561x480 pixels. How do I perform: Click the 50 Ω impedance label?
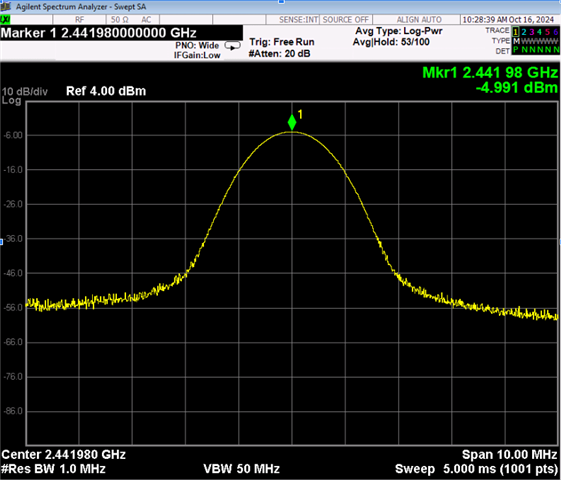[x=120, y=20]
